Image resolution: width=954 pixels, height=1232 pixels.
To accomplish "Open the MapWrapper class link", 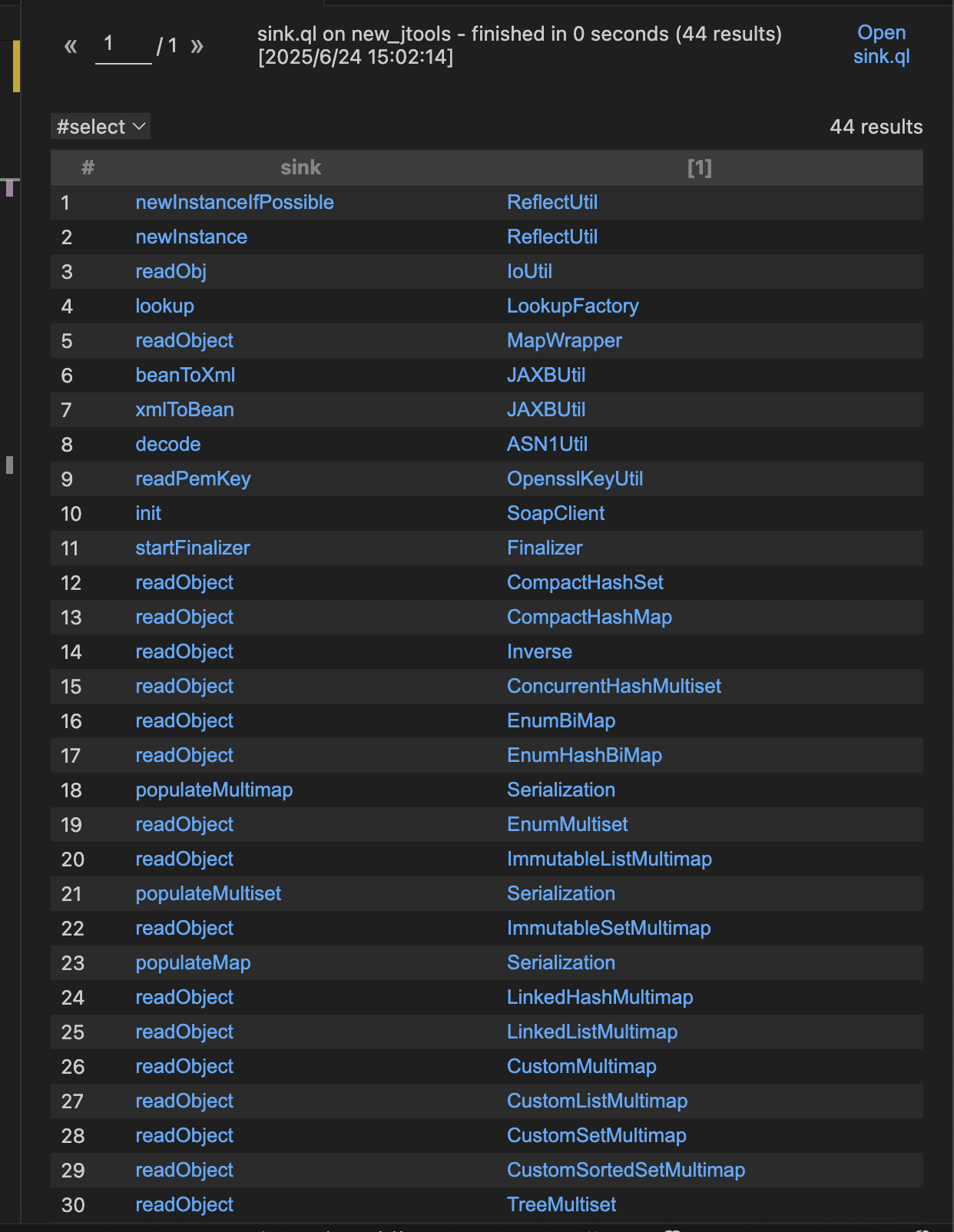I will pos(565,340).
